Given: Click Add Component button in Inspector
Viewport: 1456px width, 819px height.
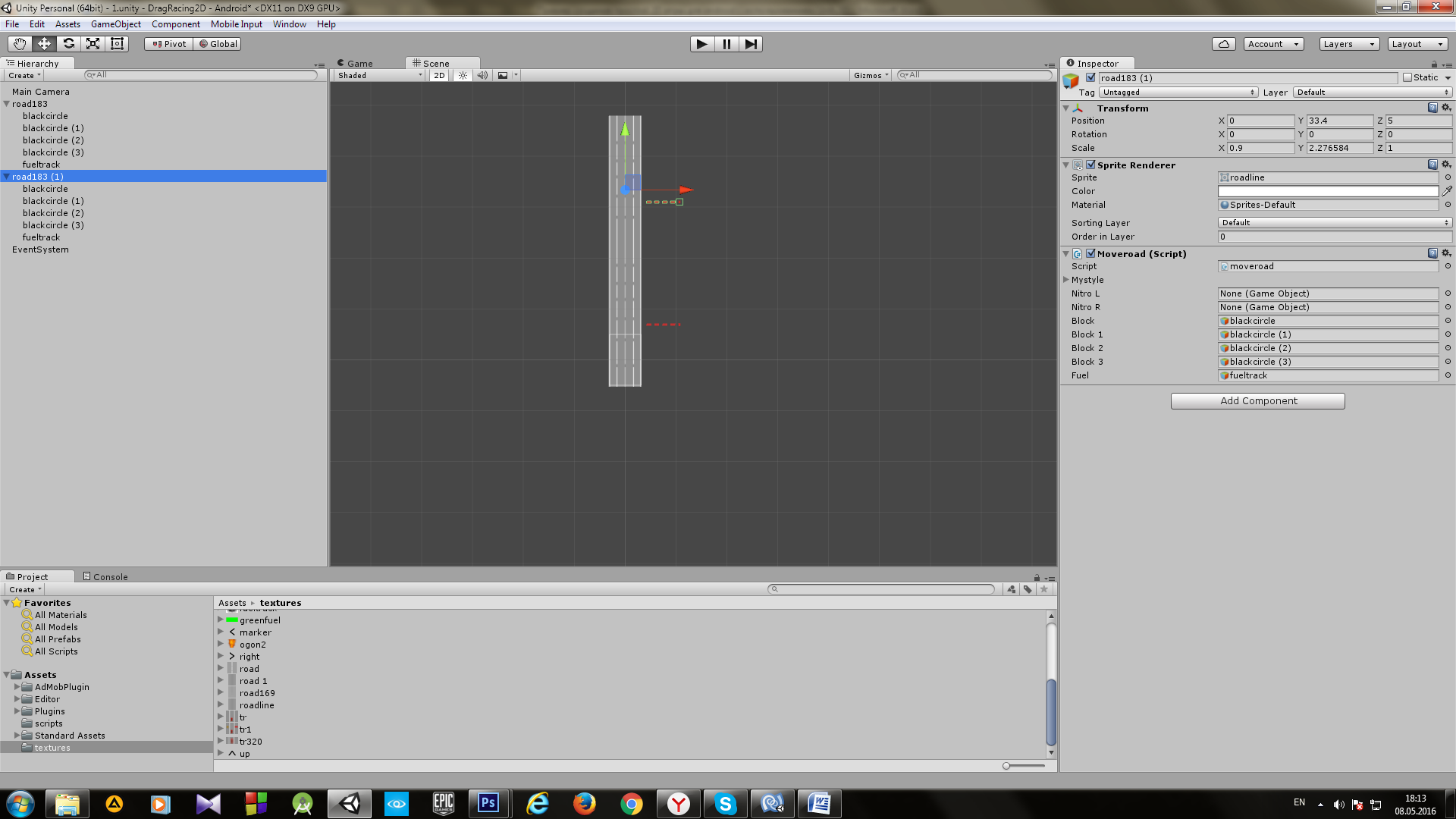Looking at the screenshot, I should [1258, 400].
